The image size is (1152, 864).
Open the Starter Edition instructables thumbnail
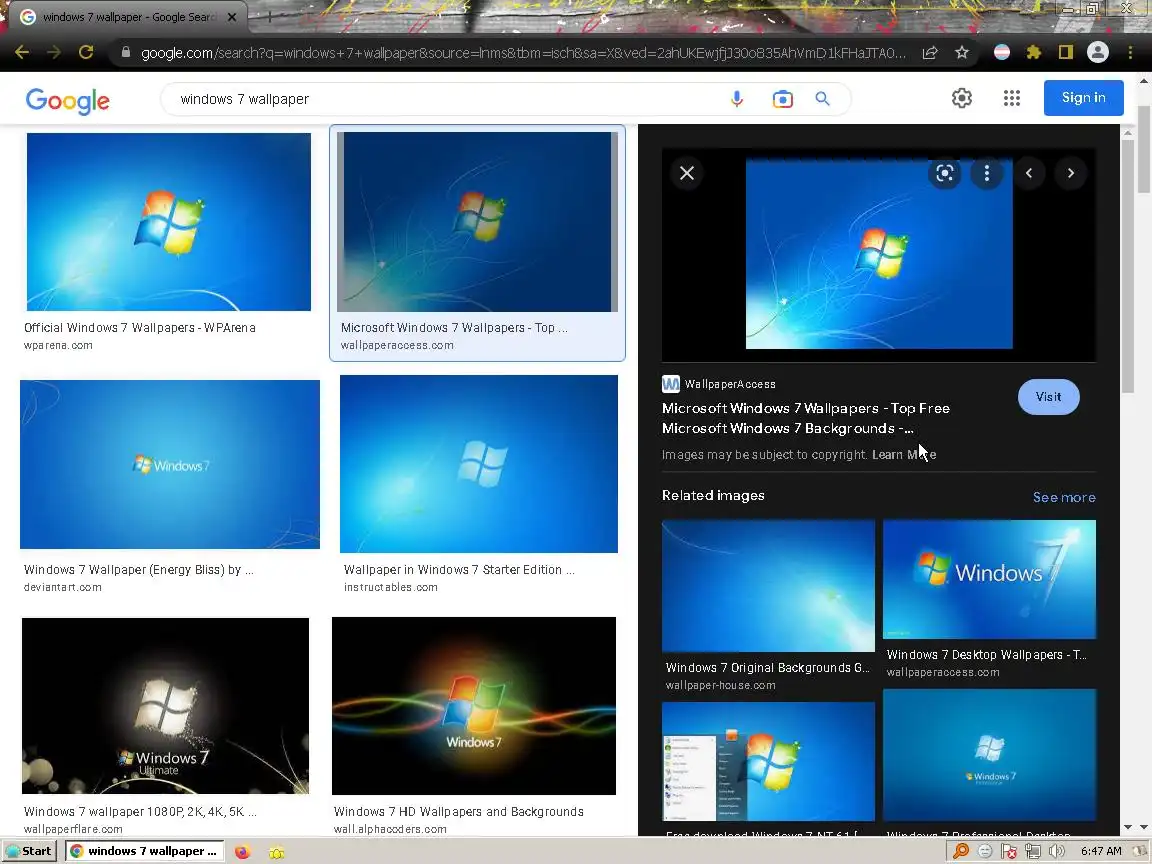tap(479, 464)
